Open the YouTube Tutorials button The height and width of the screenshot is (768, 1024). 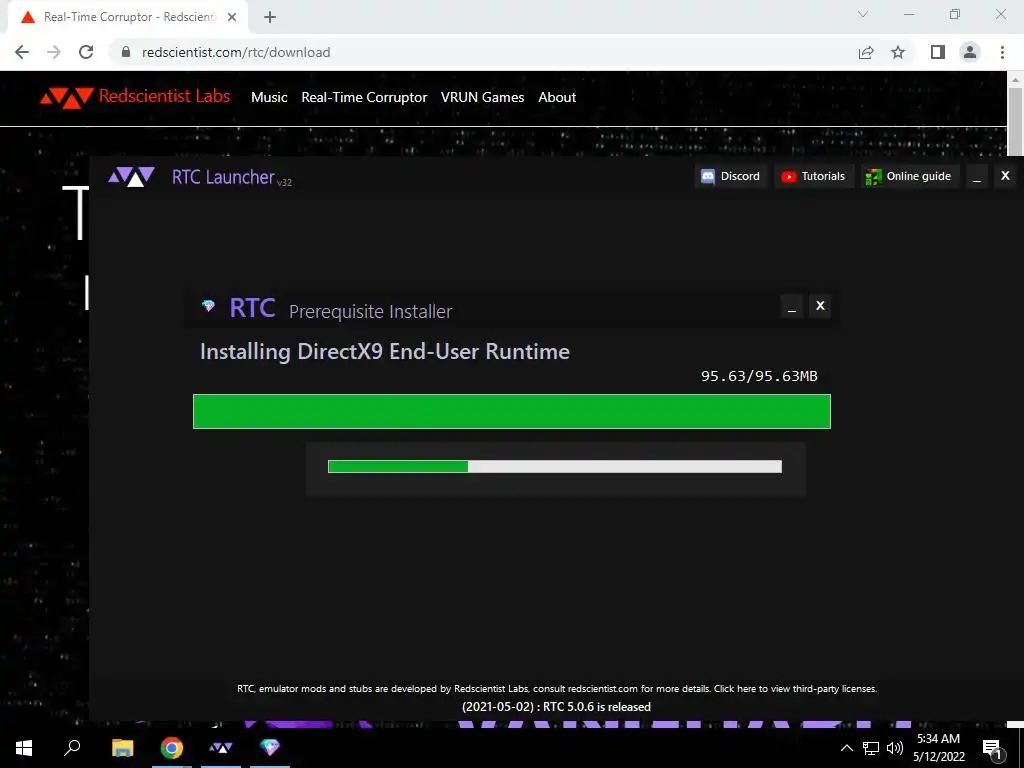pos(814,176)
